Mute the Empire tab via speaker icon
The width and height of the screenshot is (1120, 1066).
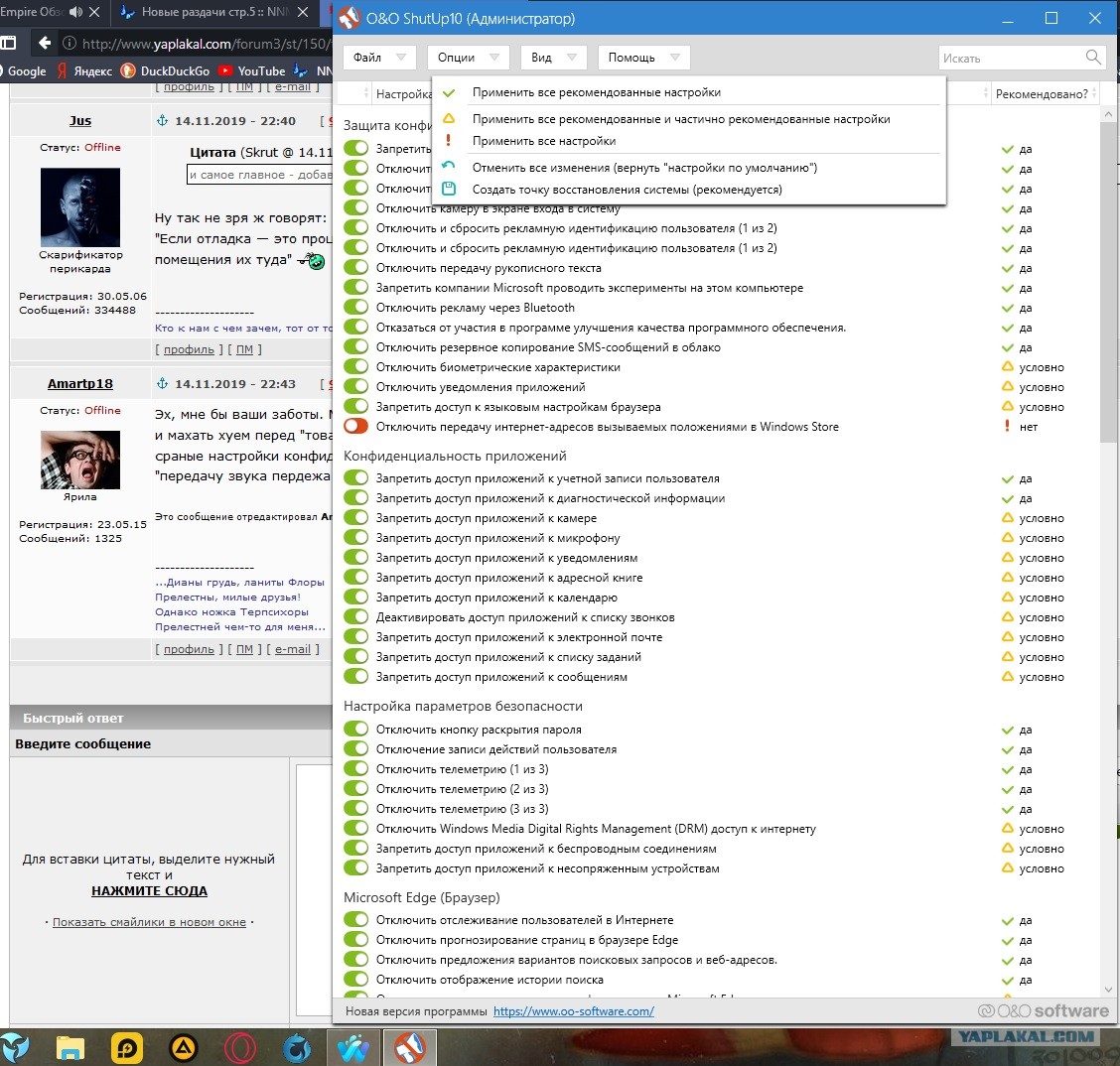coord(75,12)
